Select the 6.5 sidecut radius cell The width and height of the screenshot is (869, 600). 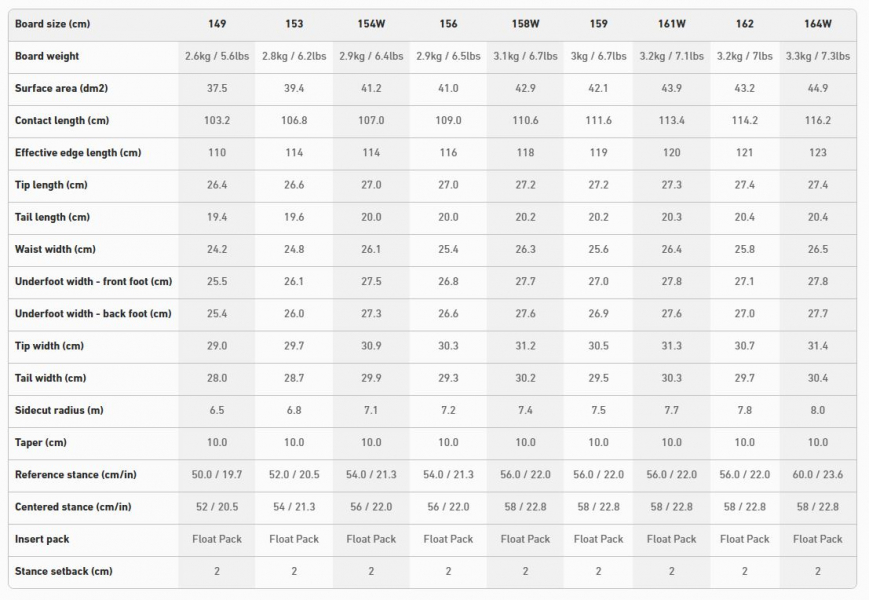point(217,410)
